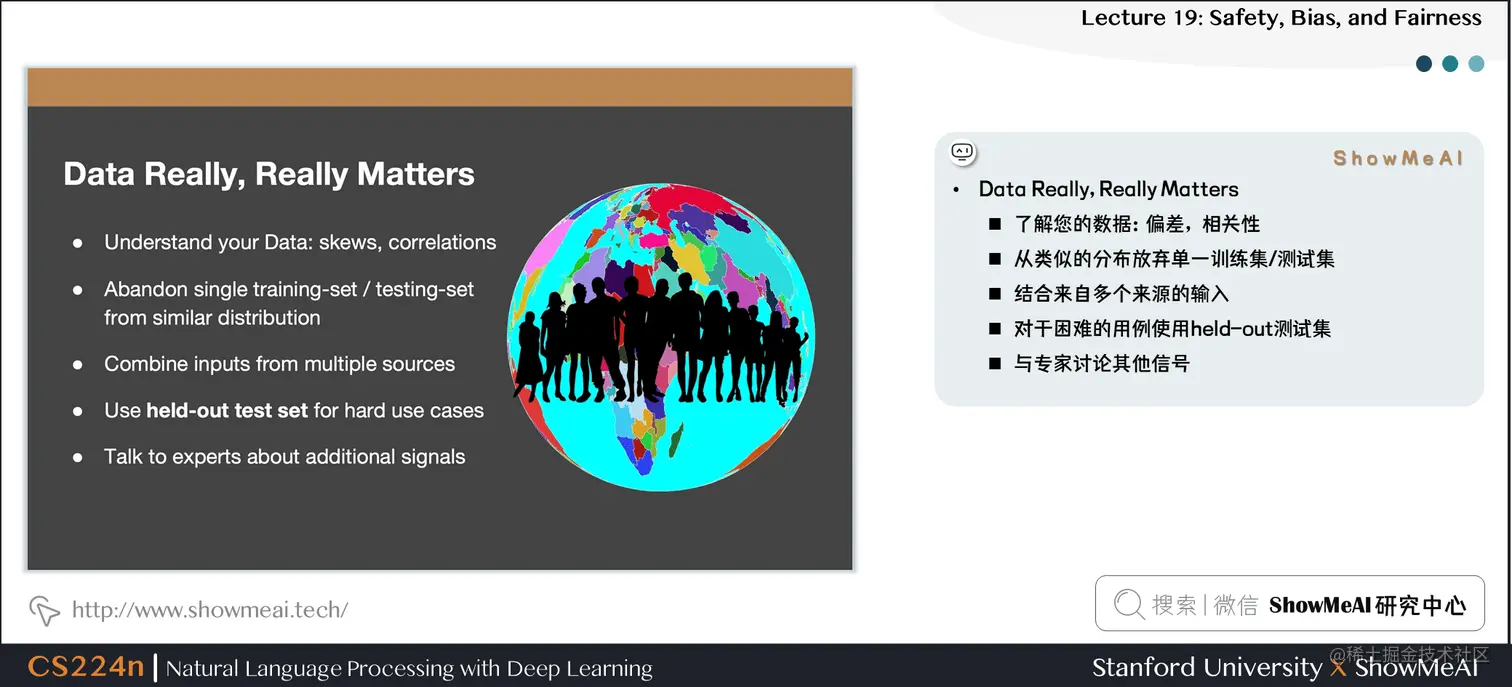Click the 搜索 | 微信 text in the search box
The width and height of the screenshot is (1512, 687).
[1204, 605]
